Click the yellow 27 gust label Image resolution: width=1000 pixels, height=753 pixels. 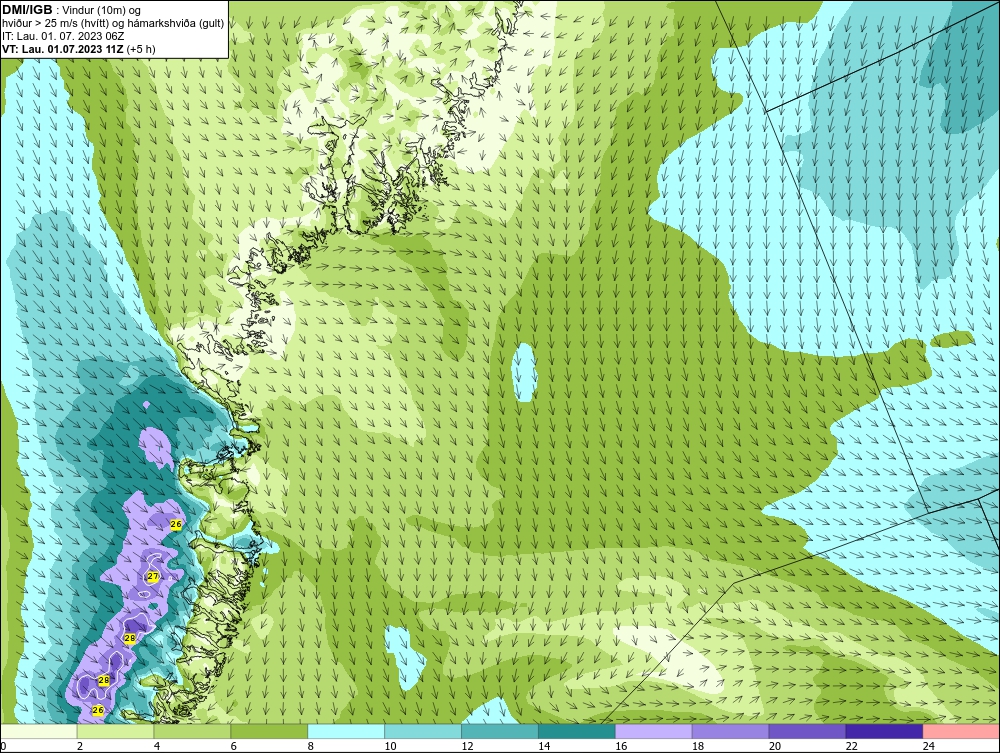click(x=153, y=576)
